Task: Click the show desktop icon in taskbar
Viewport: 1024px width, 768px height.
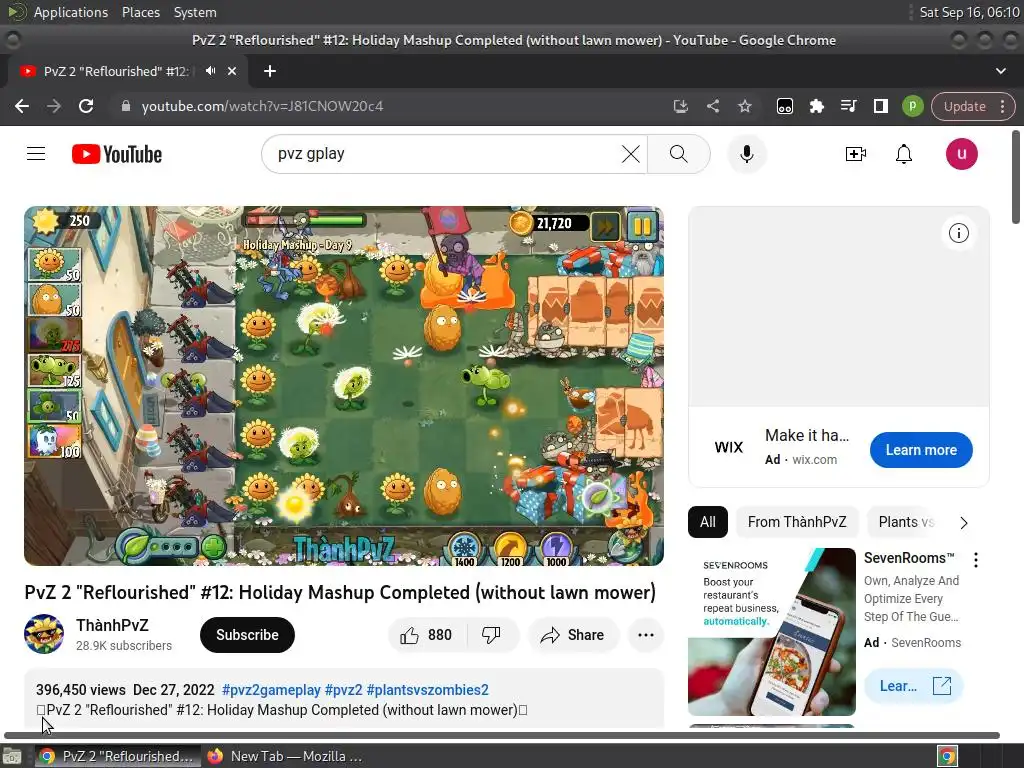Action: pos(12,756)
